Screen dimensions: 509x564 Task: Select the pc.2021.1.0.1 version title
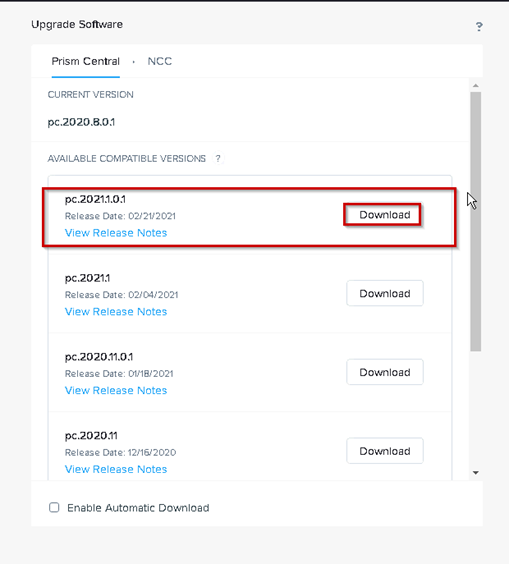pos(95,199)
